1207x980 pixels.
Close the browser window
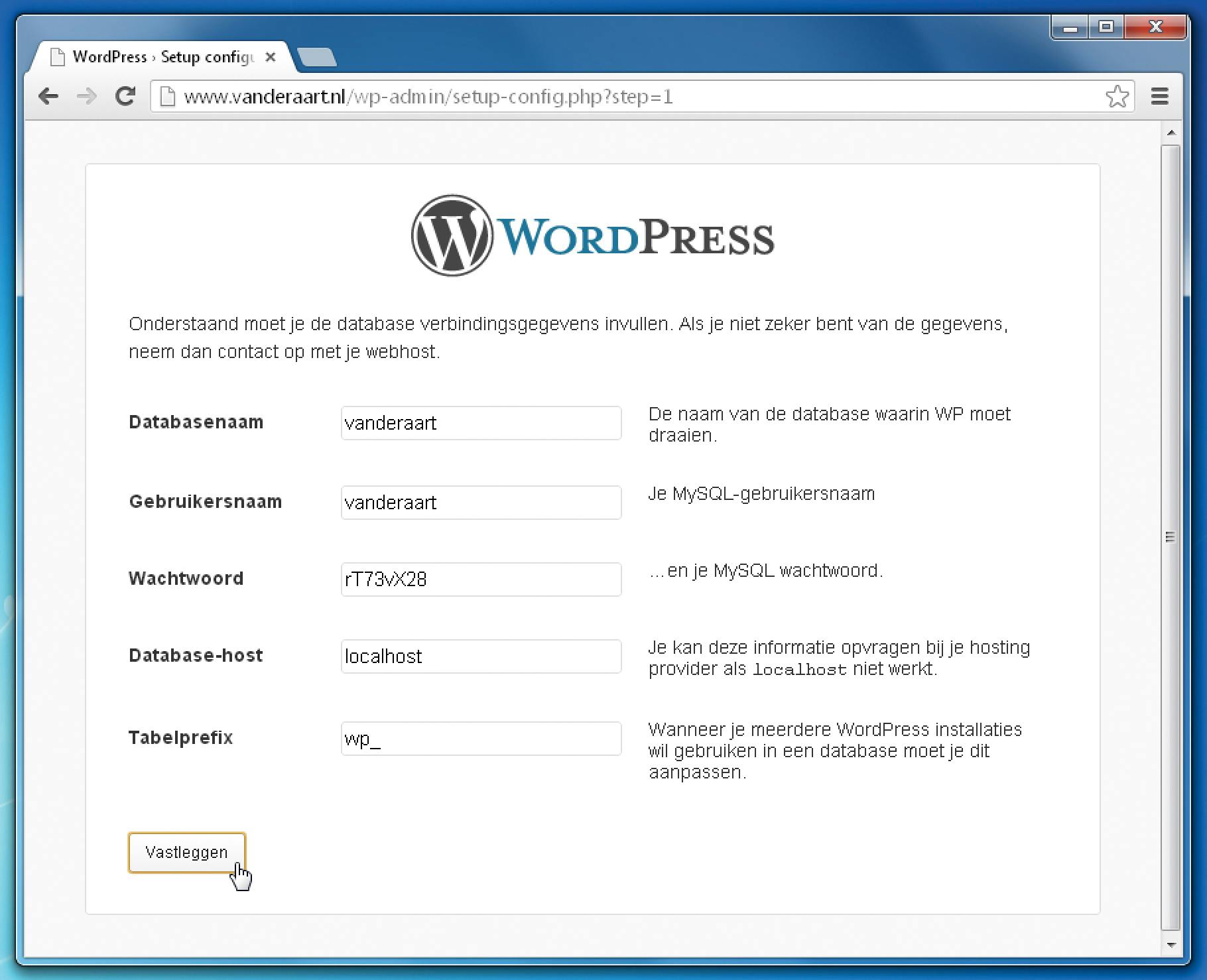pos(1155,28)
